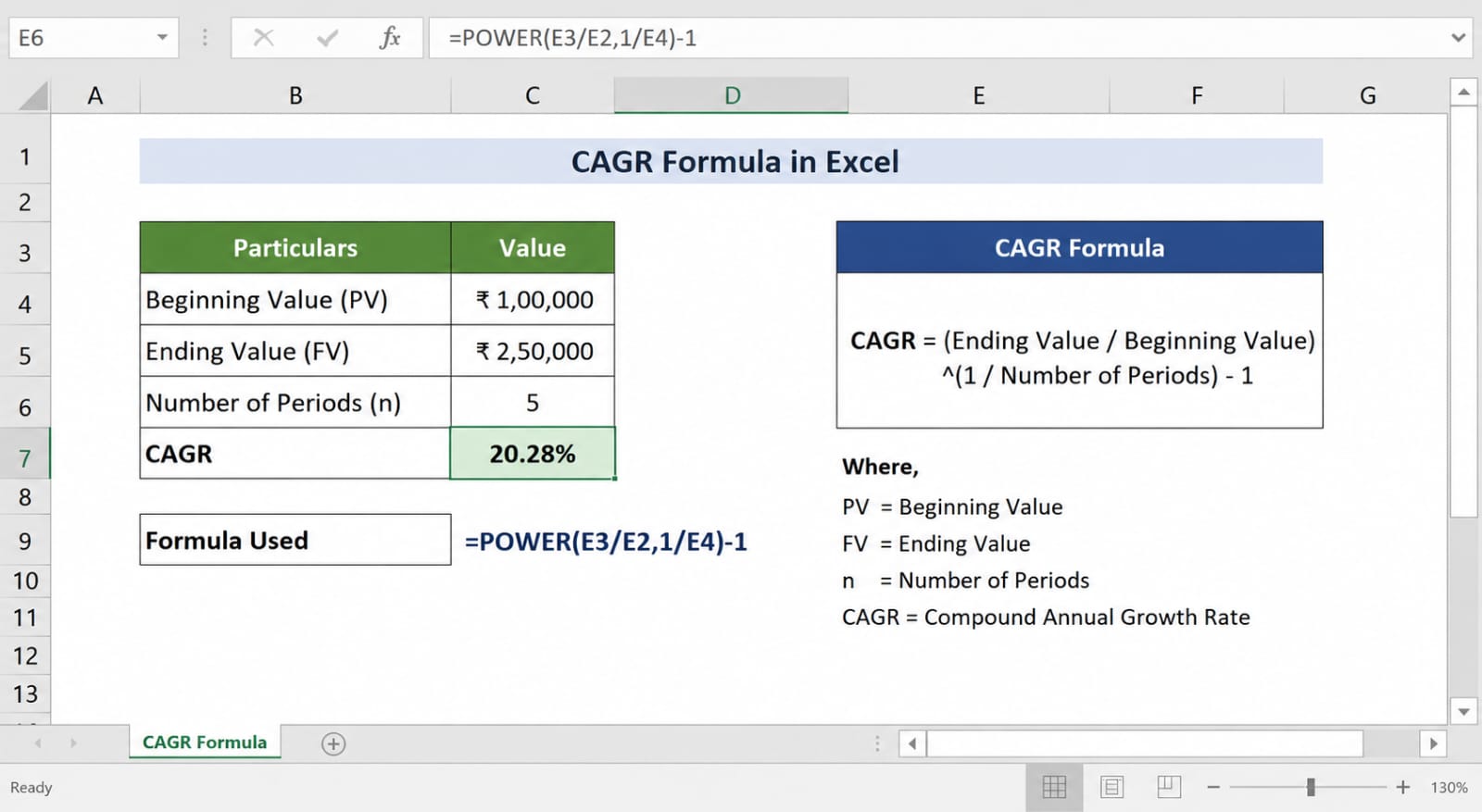This screenshot has height=812, width=1482.
Task: Click the zoom slider handle
Action: point(1311,787)
